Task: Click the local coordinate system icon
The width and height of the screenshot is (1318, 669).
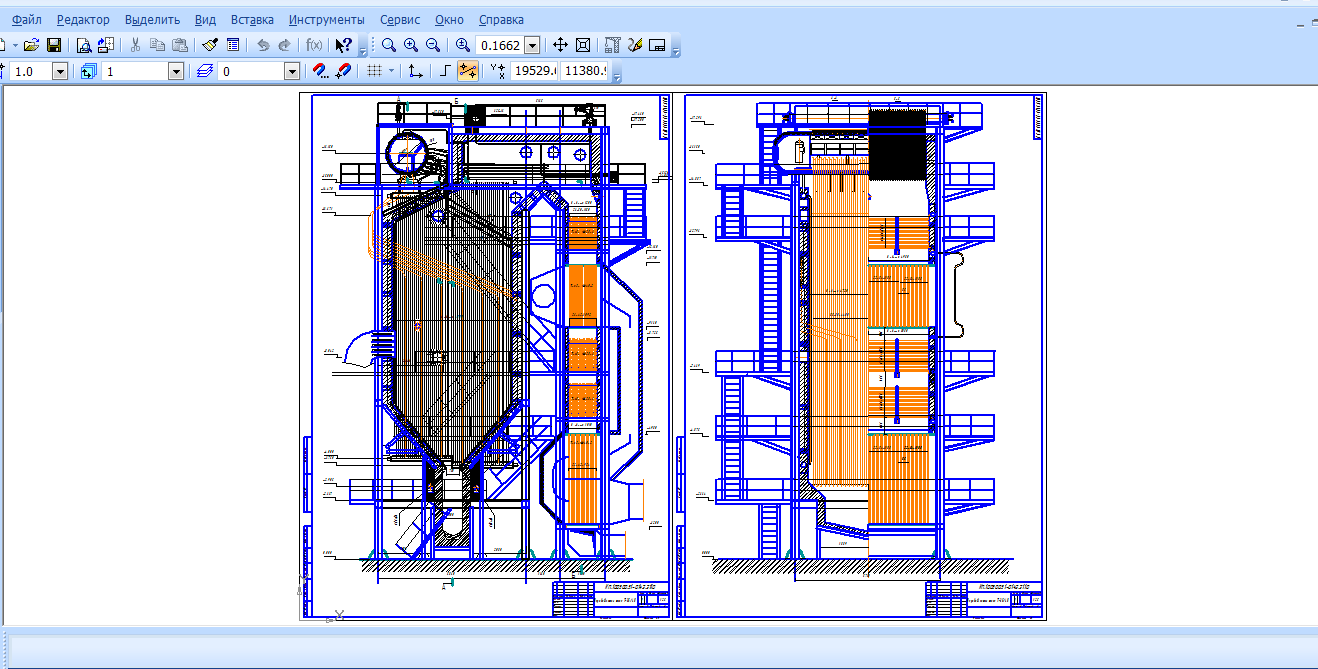Action: tap(416, 71)
